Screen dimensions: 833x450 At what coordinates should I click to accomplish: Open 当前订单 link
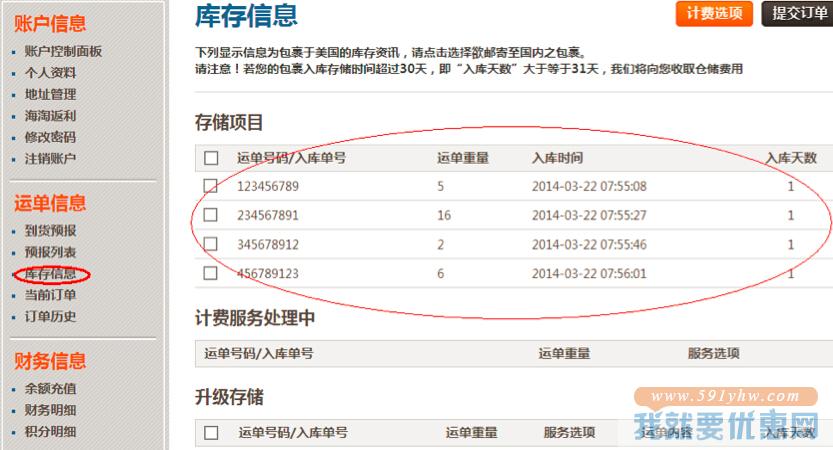coord(50,295)
